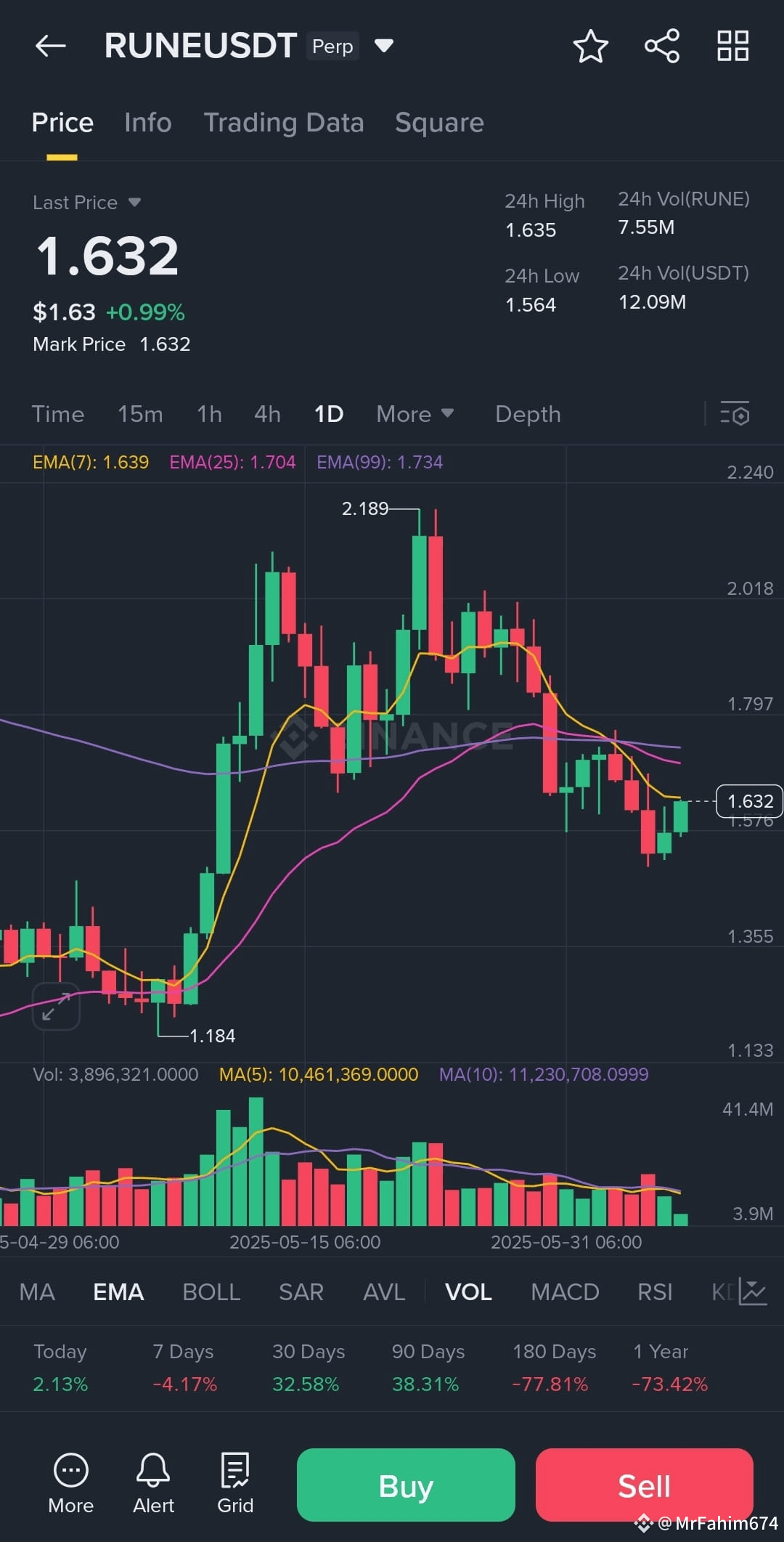Toggle the BOLL indicator off
This screenshot has width=784, height=1542.
[x=211, y=1291]
